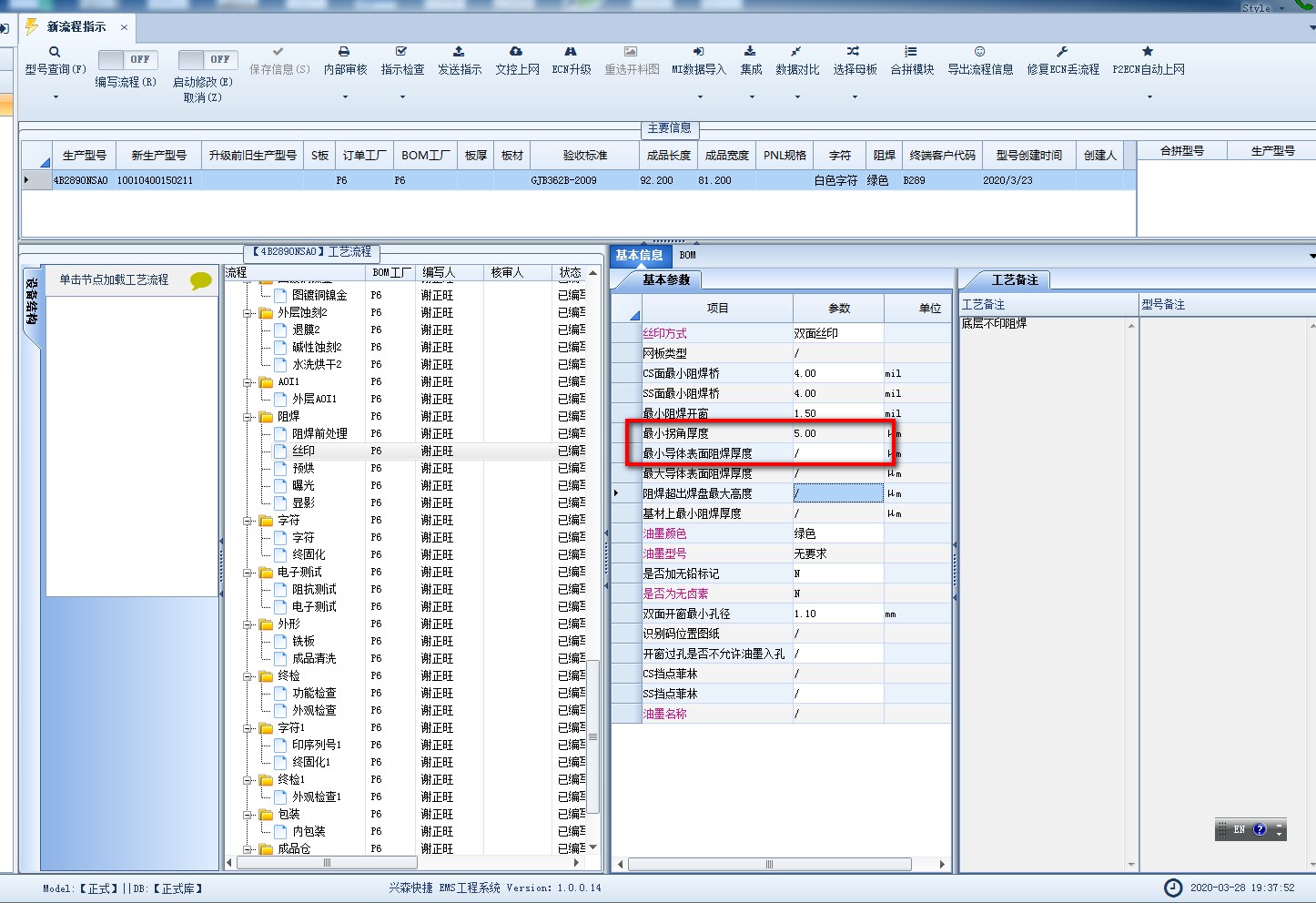The image size is (1316, 903).
Task: Select the 新流程指示 document tab
Action: click(76, 27)
